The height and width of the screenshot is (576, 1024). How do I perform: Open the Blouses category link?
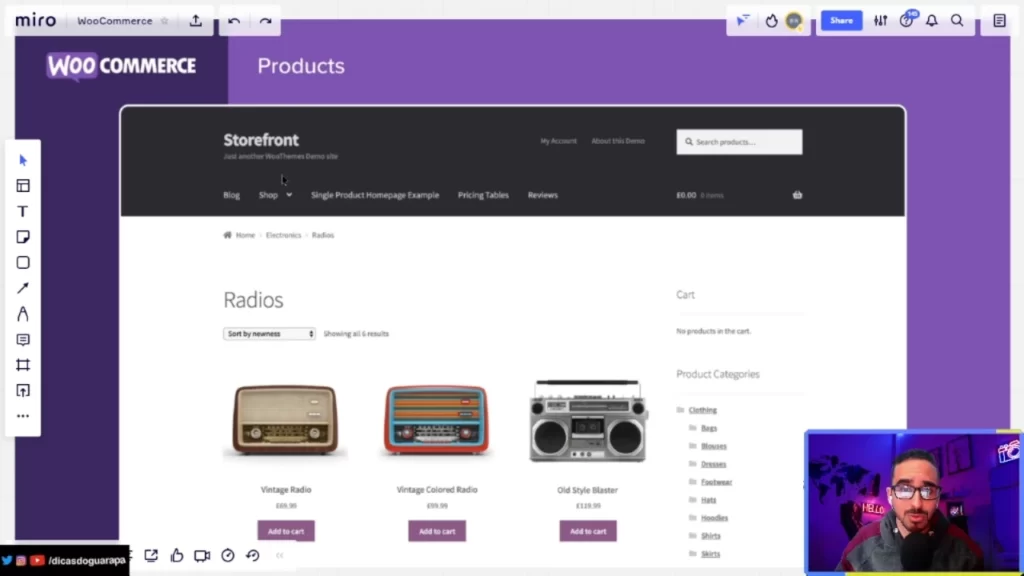714,446
